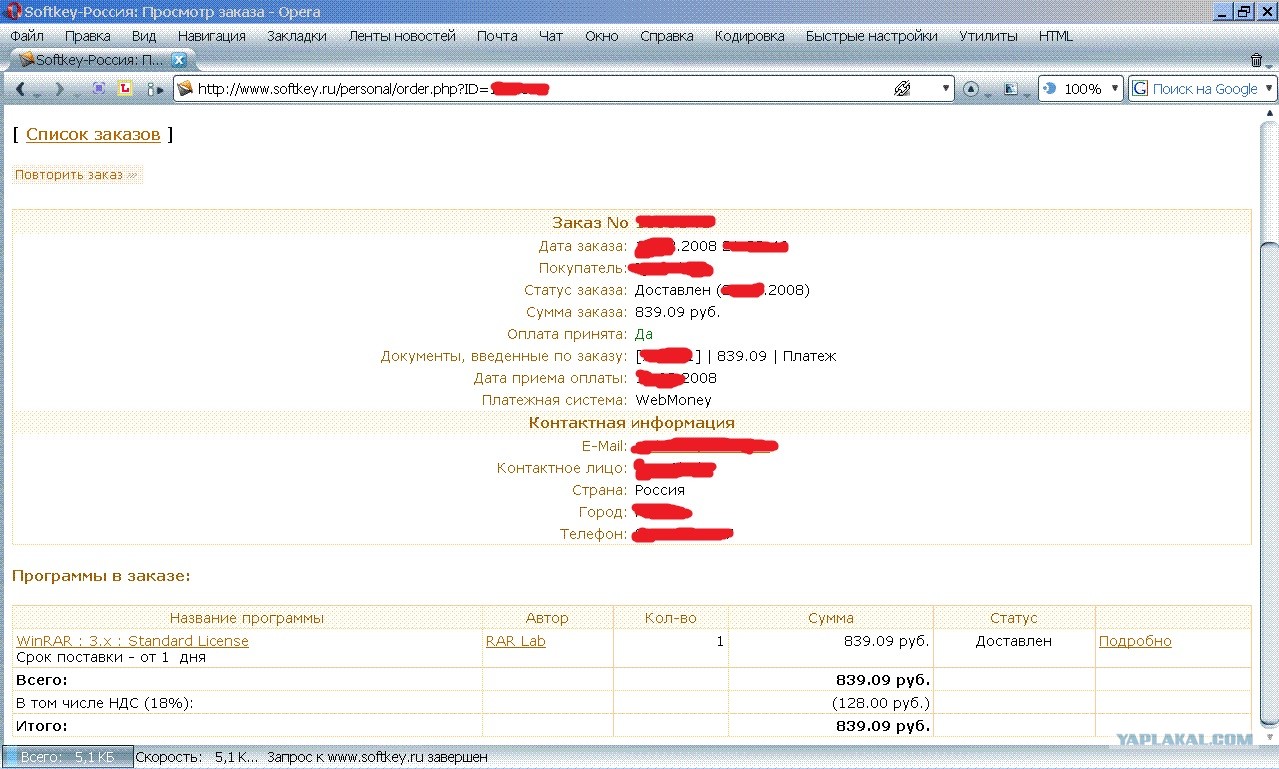Click the status bar Скорость readout
This screenshot has height=769, width=1279.
click(x=196, y=758)
